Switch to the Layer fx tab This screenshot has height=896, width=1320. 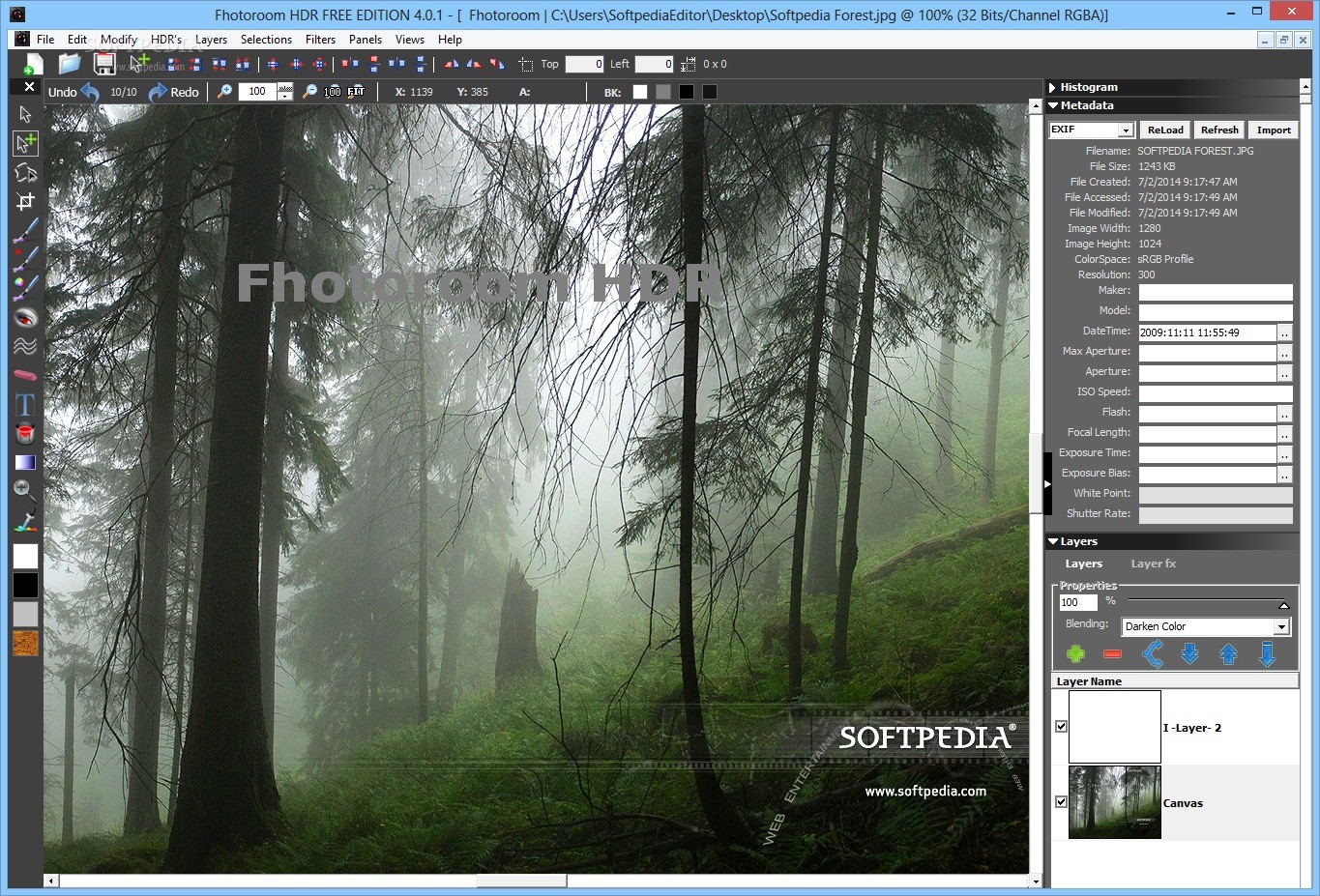pos(1154,564)
